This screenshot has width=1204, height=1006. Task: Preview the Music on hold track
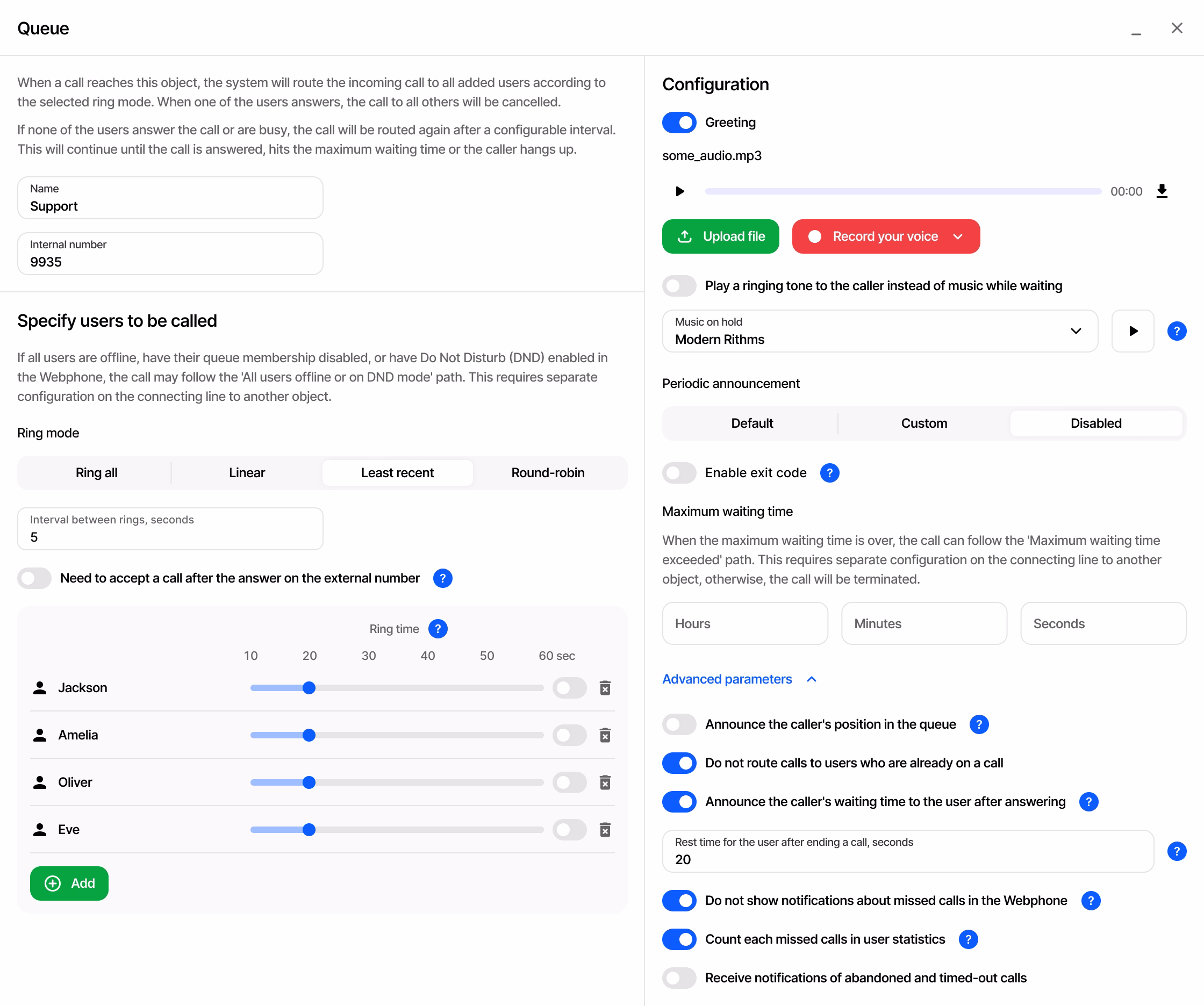click(x=1133, y=330)
